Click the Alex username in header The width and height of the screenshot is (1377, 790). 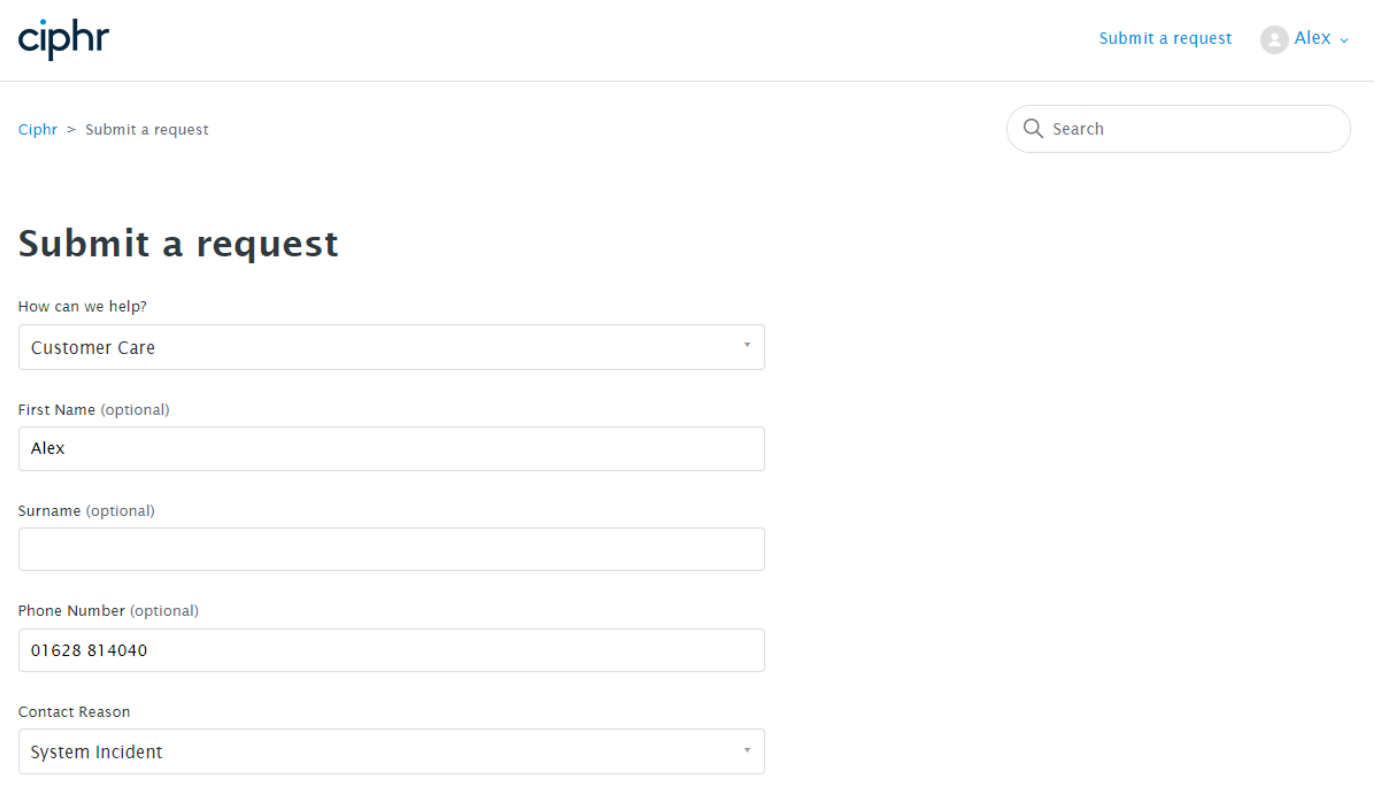(1312, 38)
